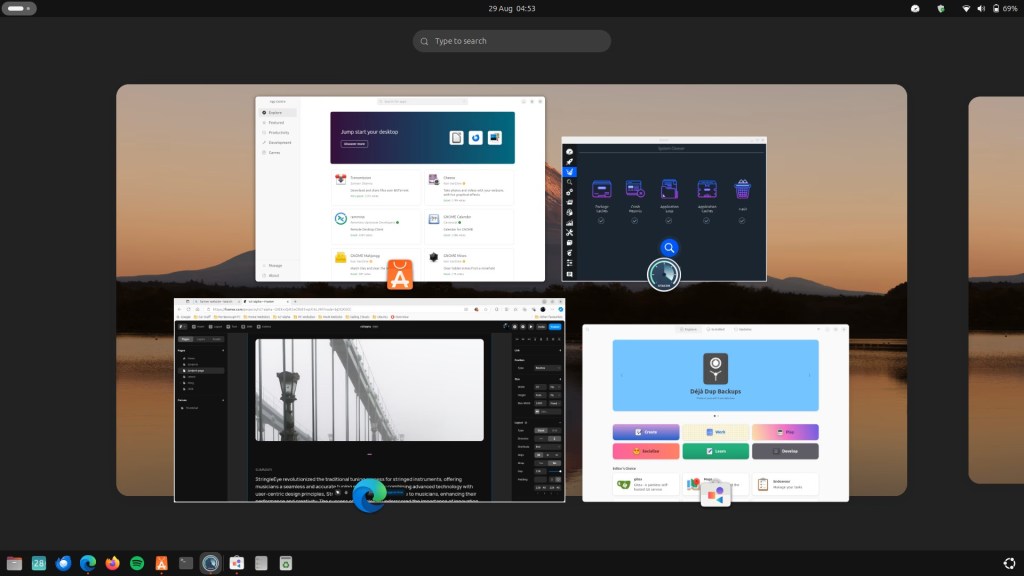Switch to the Installed tab in Software
This screenshot has height=576, width=1024.
point(715,329)
